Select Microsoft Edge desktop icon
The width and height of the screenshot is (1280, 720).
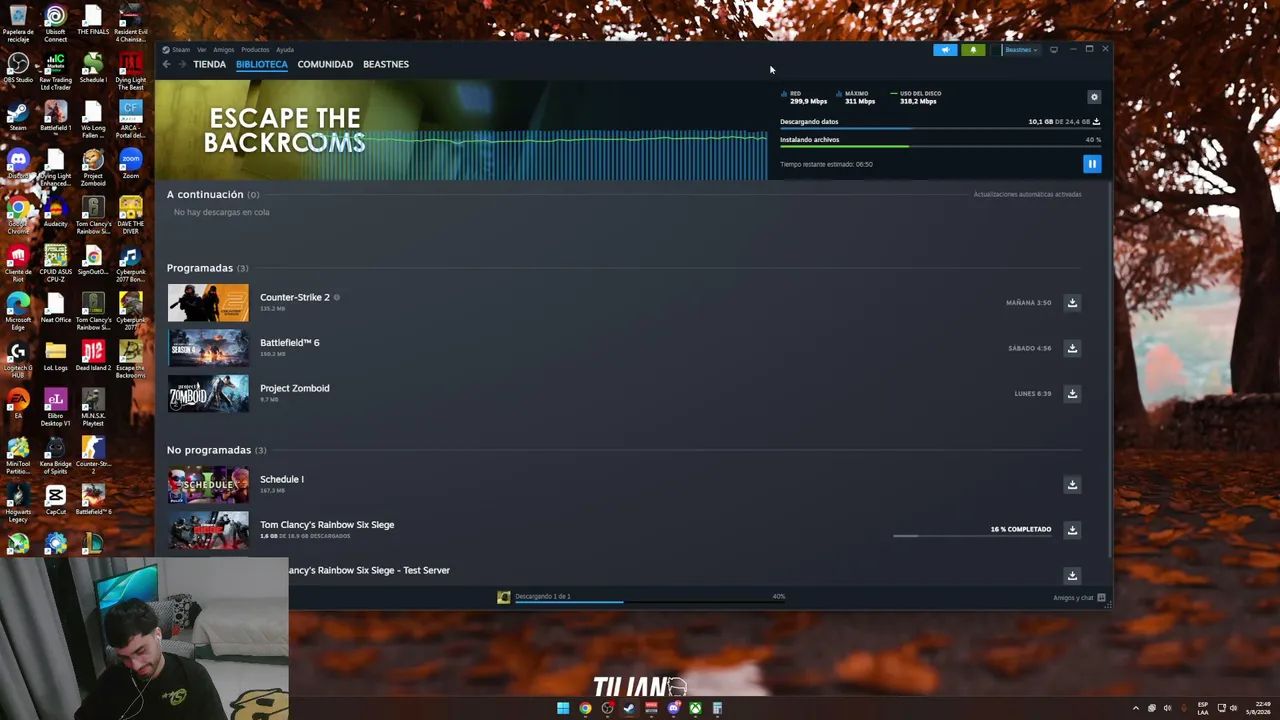18,310
